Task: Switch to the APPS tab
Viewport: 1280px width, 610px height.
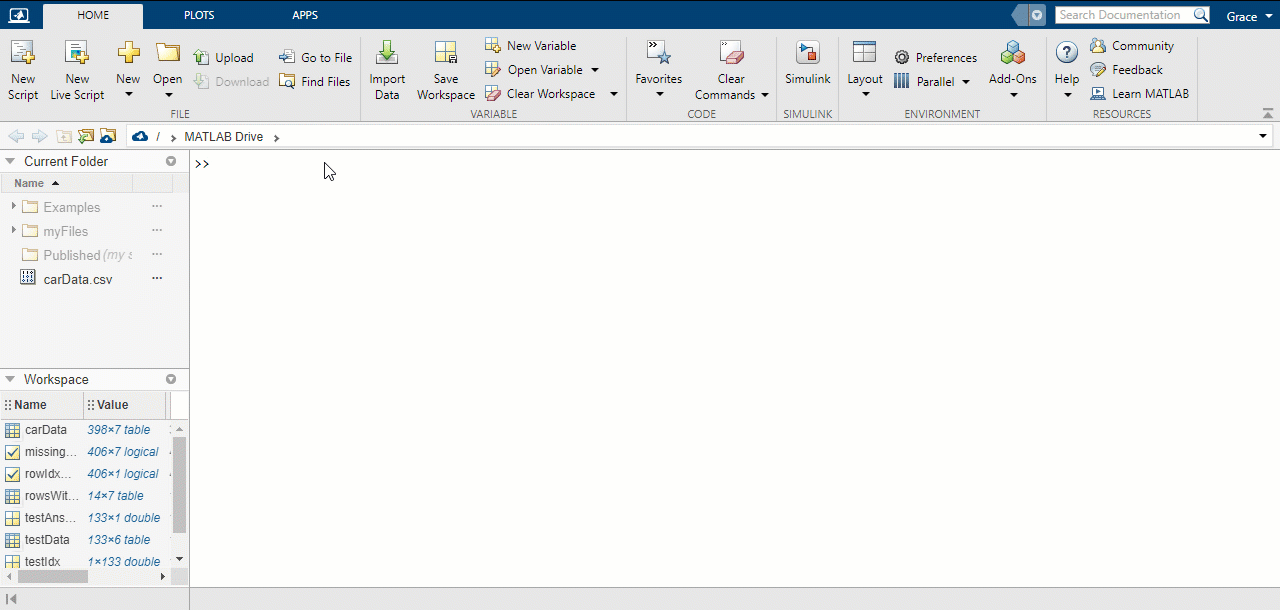Action: pyautogui.click(x=305, y=15)
